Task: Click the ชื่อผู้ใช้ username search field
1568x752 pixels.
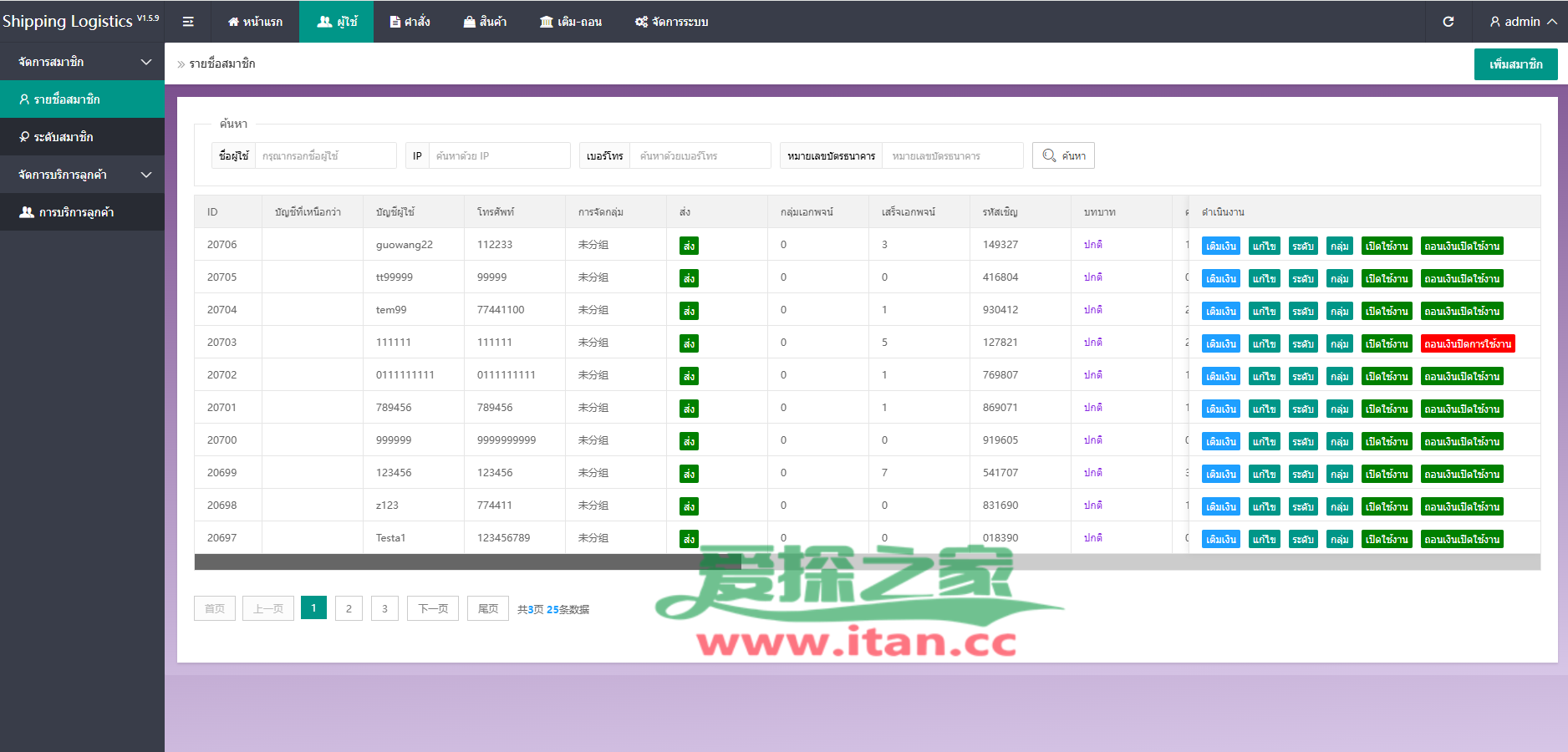Action: [x=324, y=155]
